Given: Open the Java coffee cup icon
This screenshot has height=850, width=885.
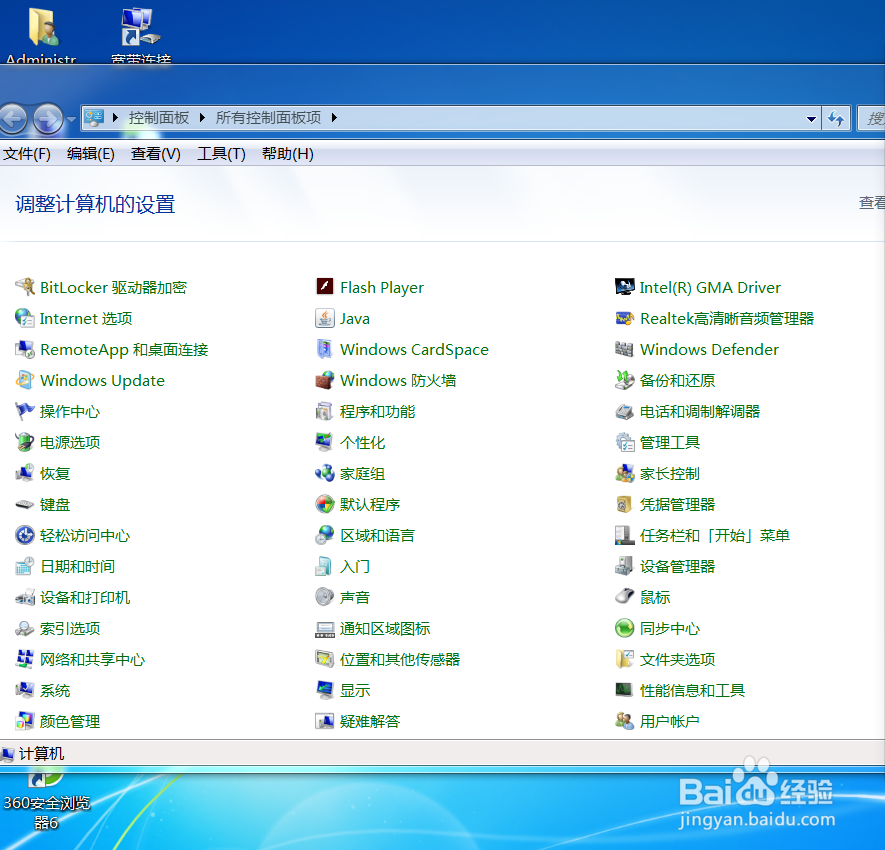Looking at the screenshot, I should coord(325,318).
